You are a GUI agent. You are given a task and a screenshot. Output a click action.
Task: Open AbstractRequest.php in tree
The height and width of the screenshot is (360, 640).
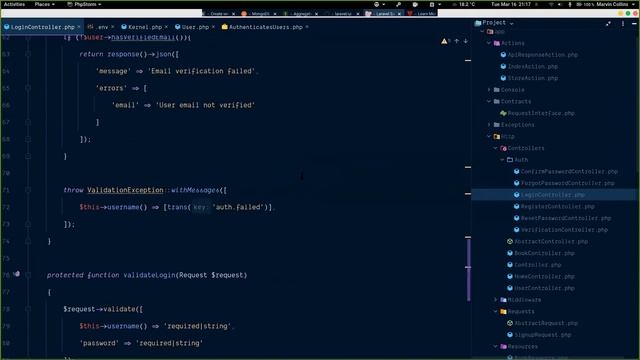[x=542, y=323]
